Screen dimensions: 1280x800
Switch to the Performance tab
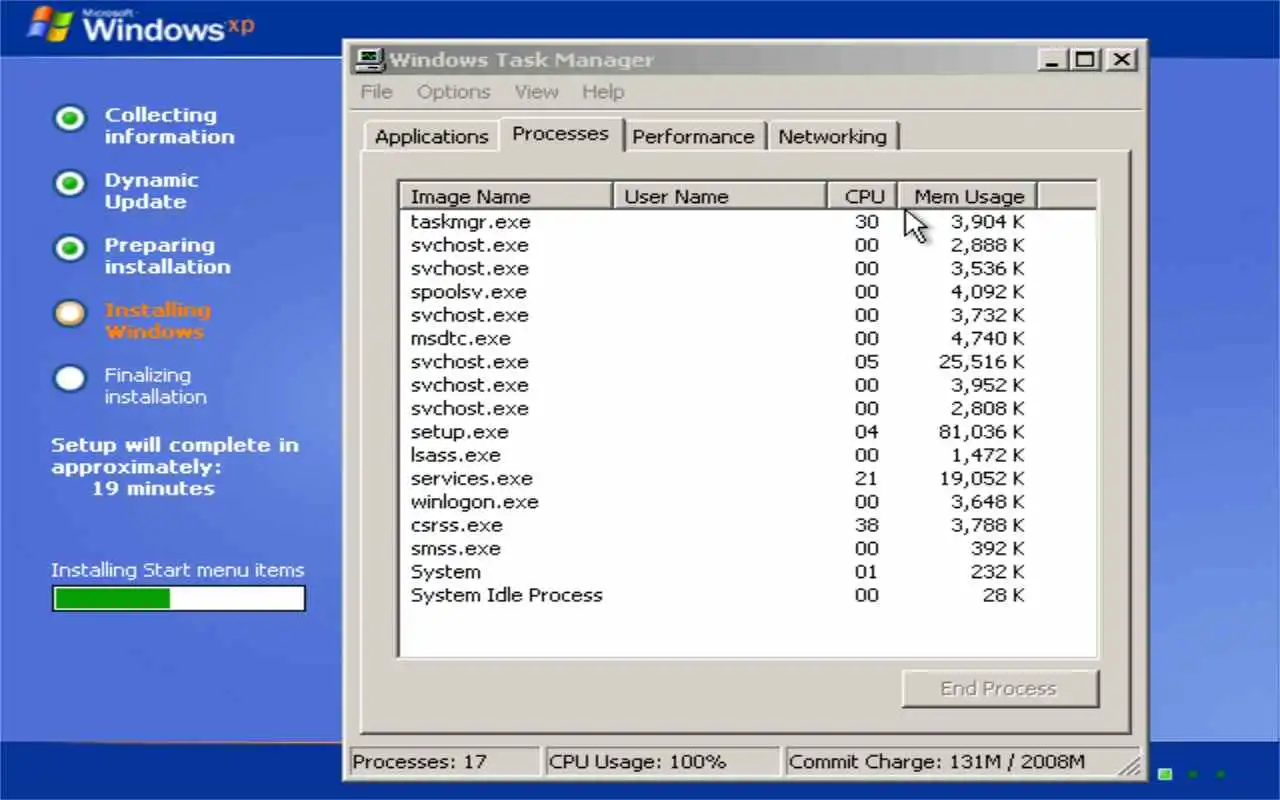click(693, 137)
